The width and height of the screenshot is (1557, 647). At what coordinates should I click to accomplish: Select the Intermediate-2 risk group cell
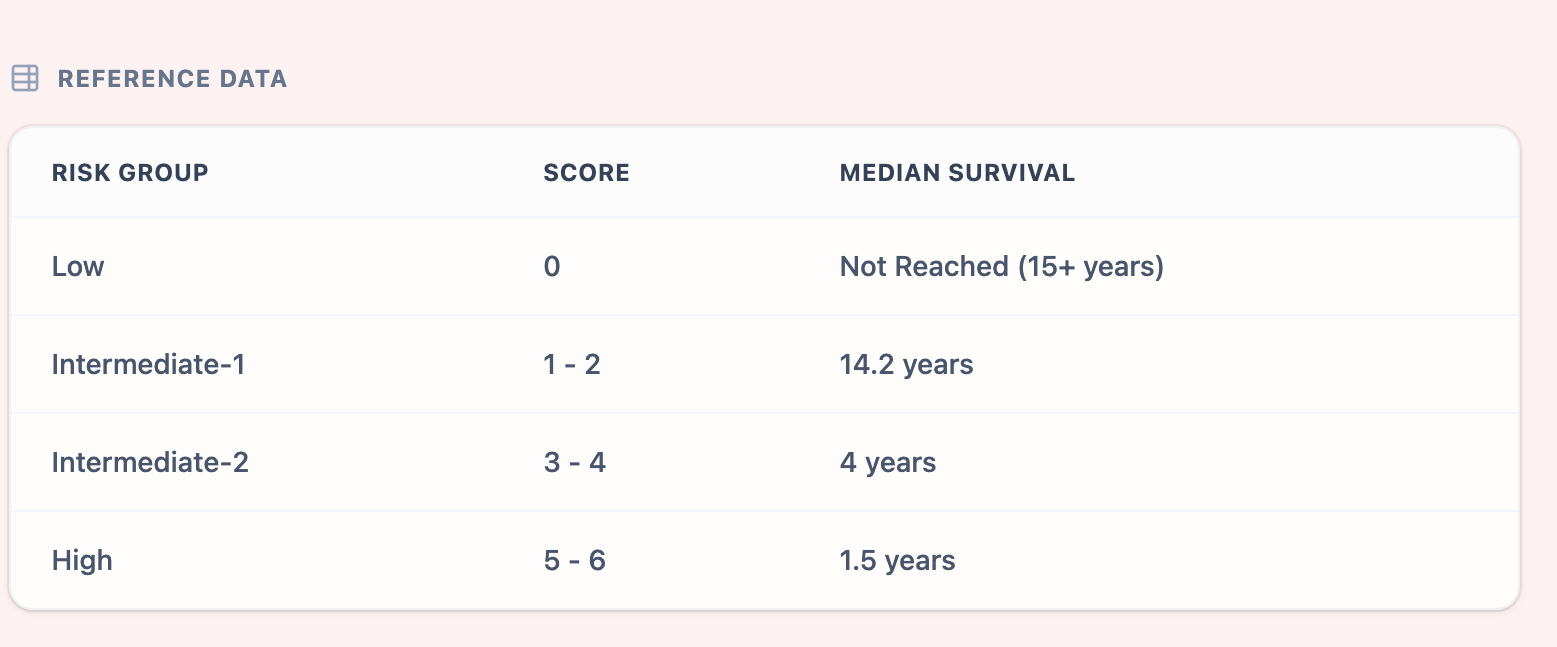[150, 462]
